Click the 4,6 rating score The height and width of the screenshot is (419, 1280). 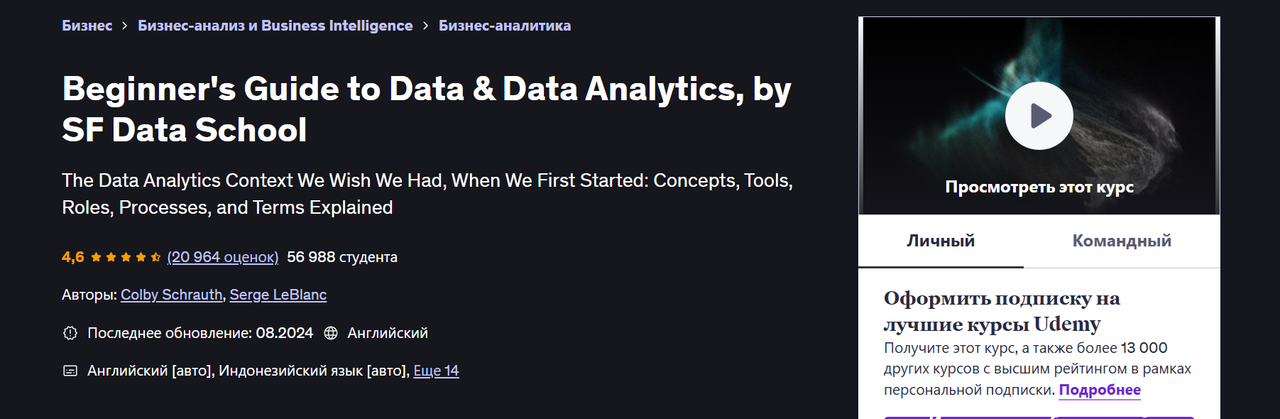tap(73, 257)
